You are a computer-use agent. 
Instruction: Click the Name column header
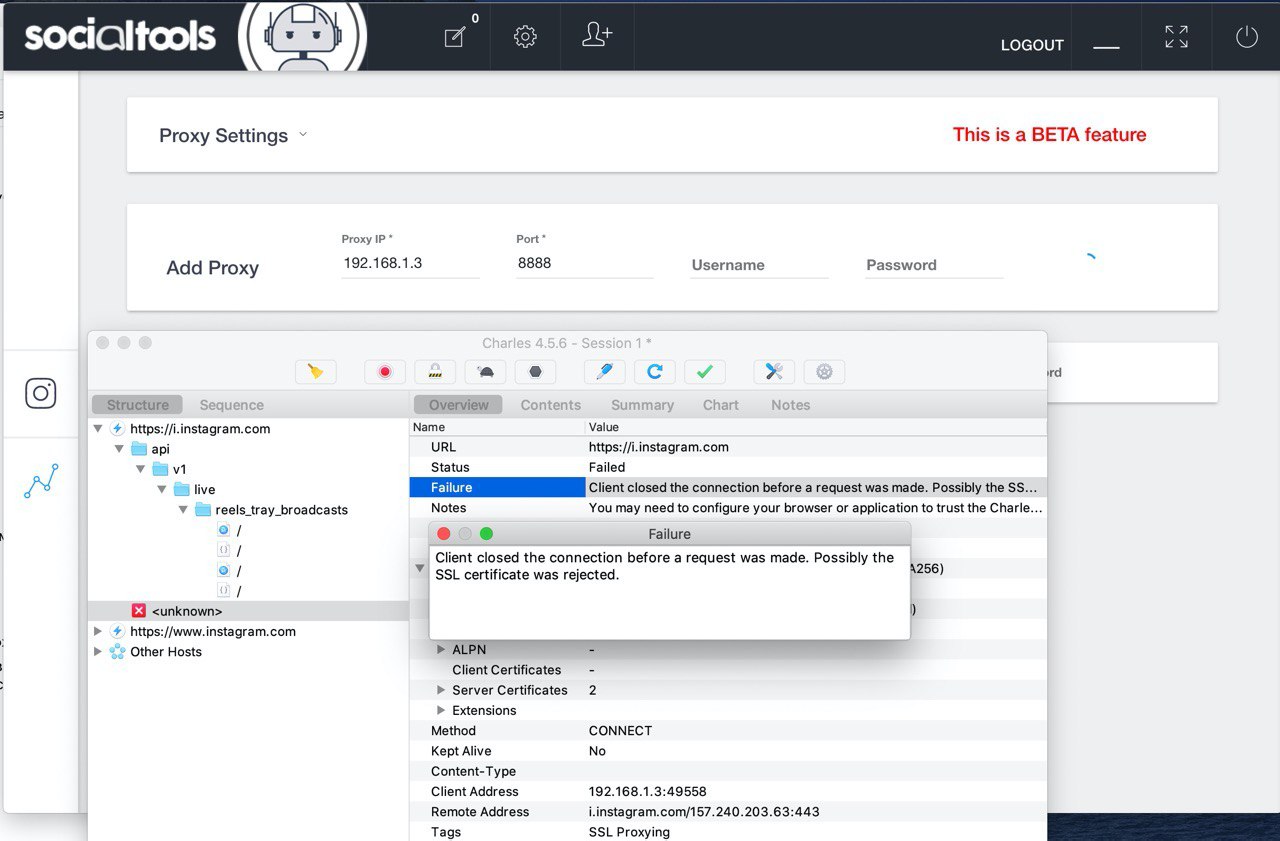(498, 427)
